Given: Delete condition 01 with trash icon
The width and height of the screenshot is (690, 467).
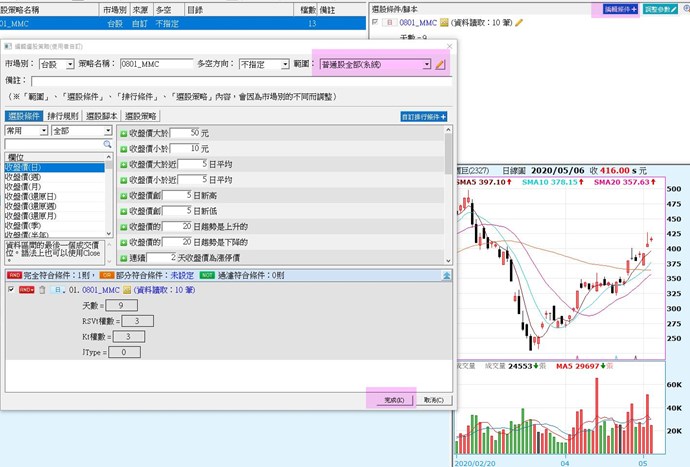Looking at the screenshot, I should point(42,290).
